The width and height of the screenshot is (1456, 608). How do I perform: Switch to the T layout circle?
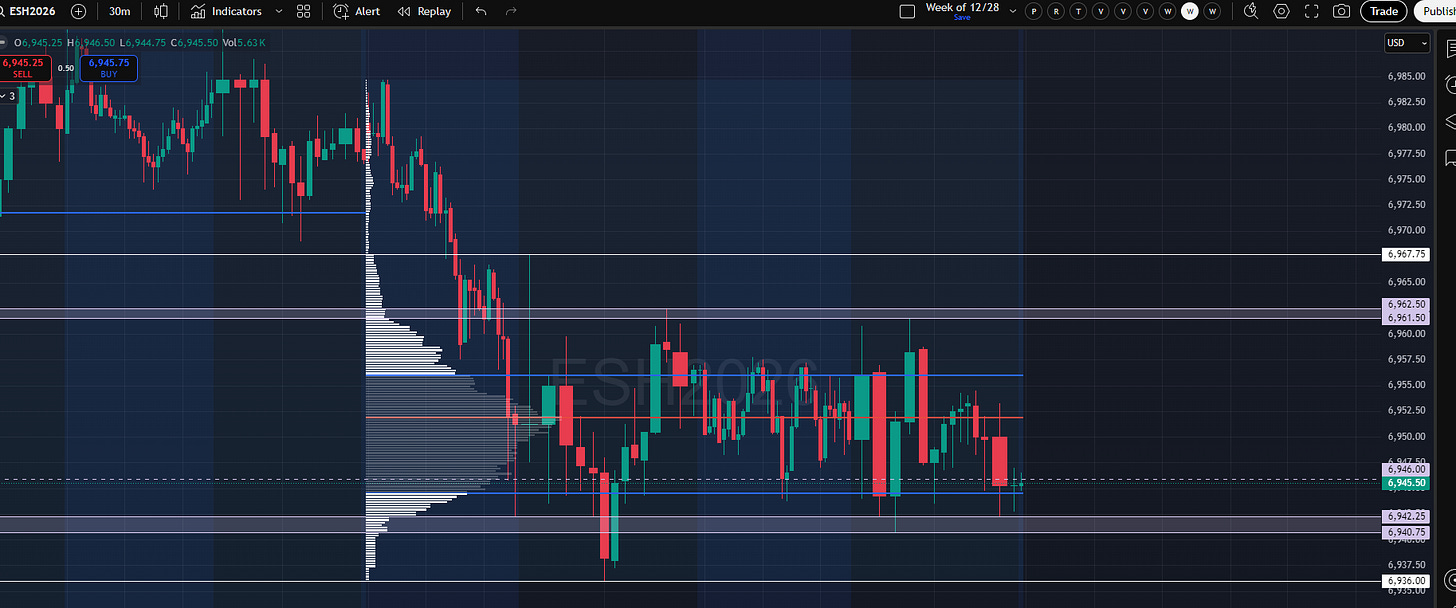(1078, 11)
